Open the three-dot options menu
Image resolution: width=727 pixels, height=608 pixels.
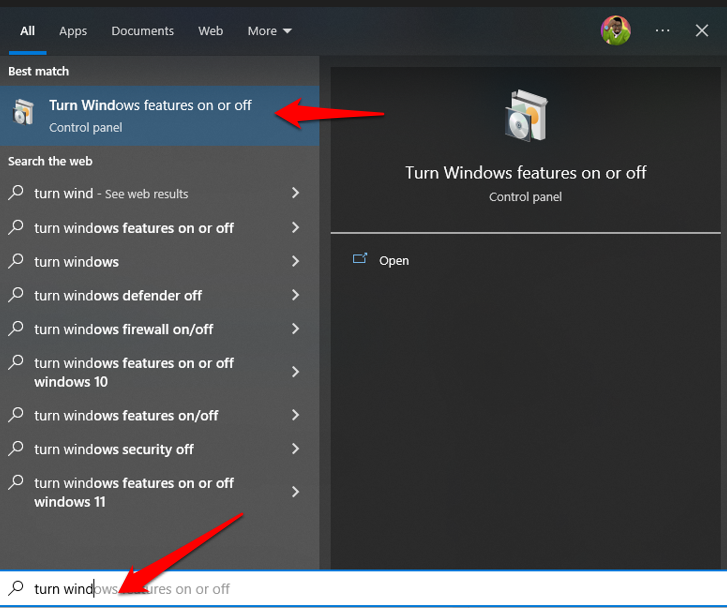pyautogui.click(x=662, y=31)
